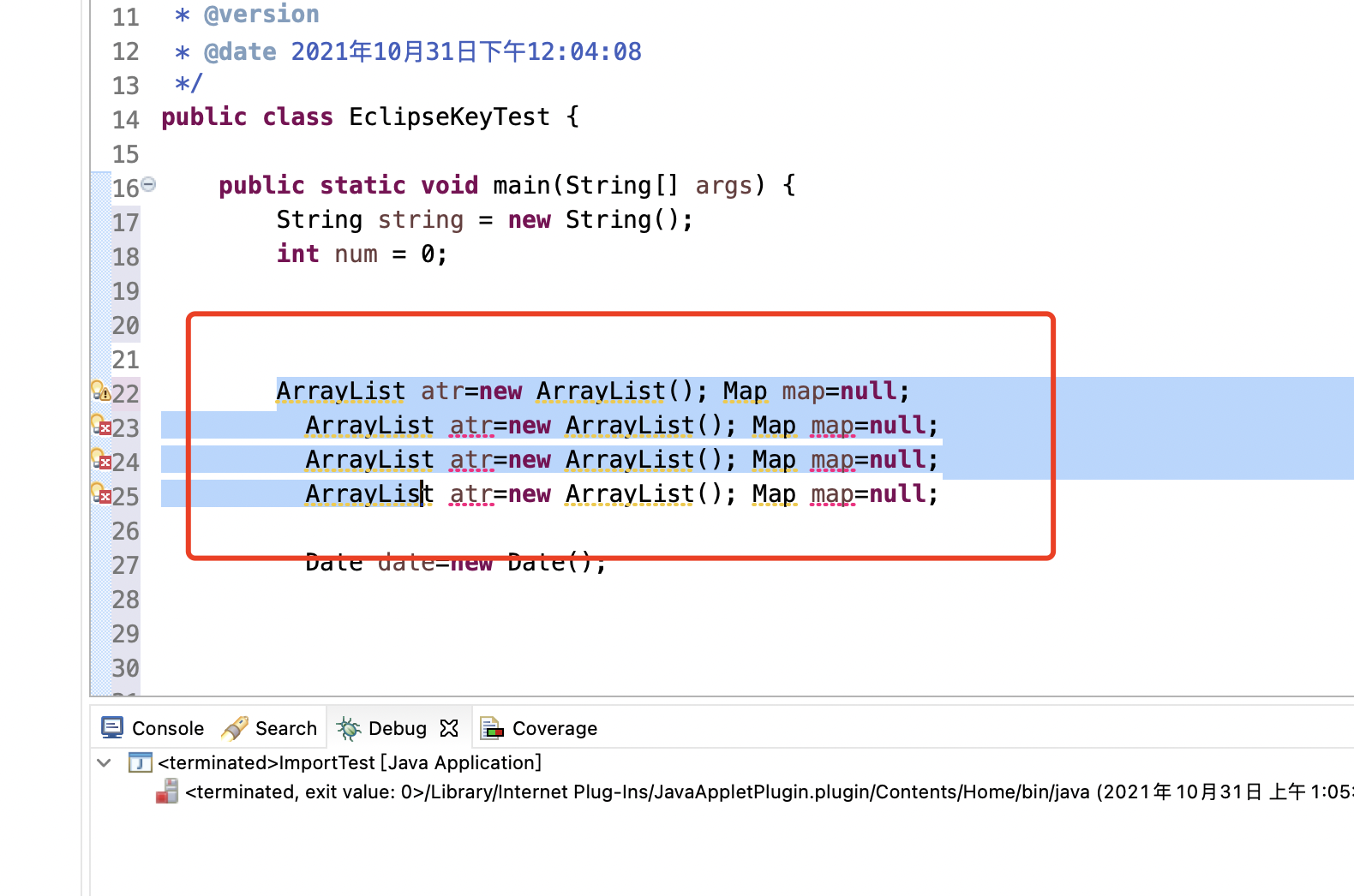Click the terminated process icon
This screenshot has height=896, width=1354.
pos(167,791)
